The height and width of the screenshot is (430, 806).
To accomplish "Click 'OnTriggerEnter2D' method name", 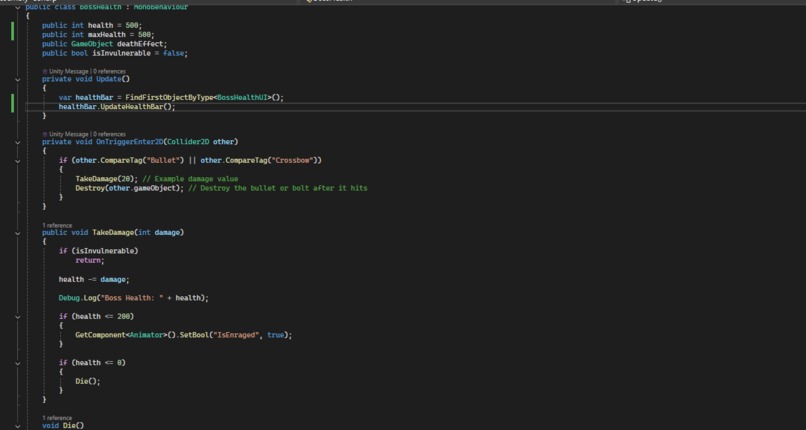I will click(x=130, y=141).
